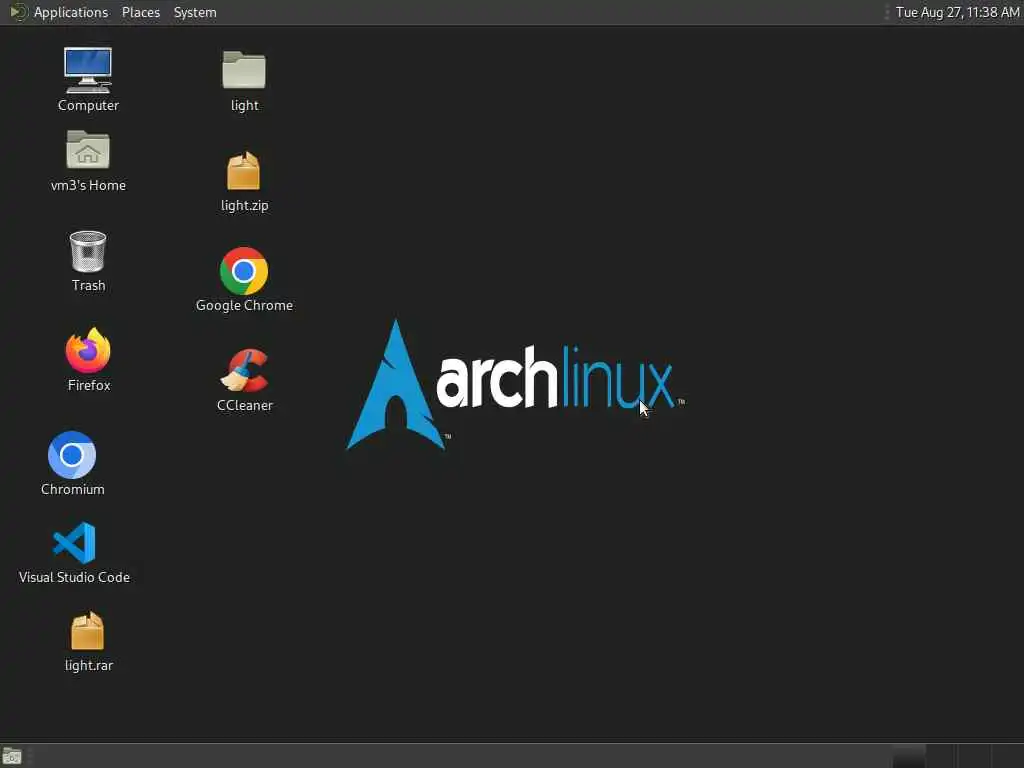Select the Visual Studio Code icon
Viewport: 1024px width, 768px height.
pos(74,543)
